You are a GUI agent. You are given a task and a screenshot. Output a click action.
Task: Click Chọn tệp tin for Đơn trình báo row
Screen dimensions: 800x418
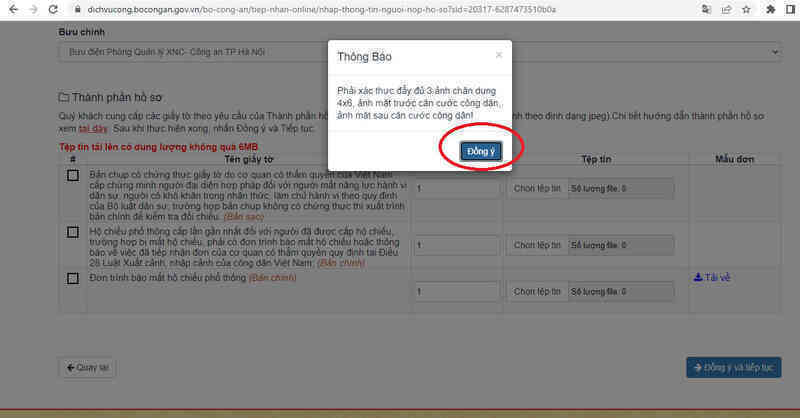pyautogui.click(x=537, y=291)
